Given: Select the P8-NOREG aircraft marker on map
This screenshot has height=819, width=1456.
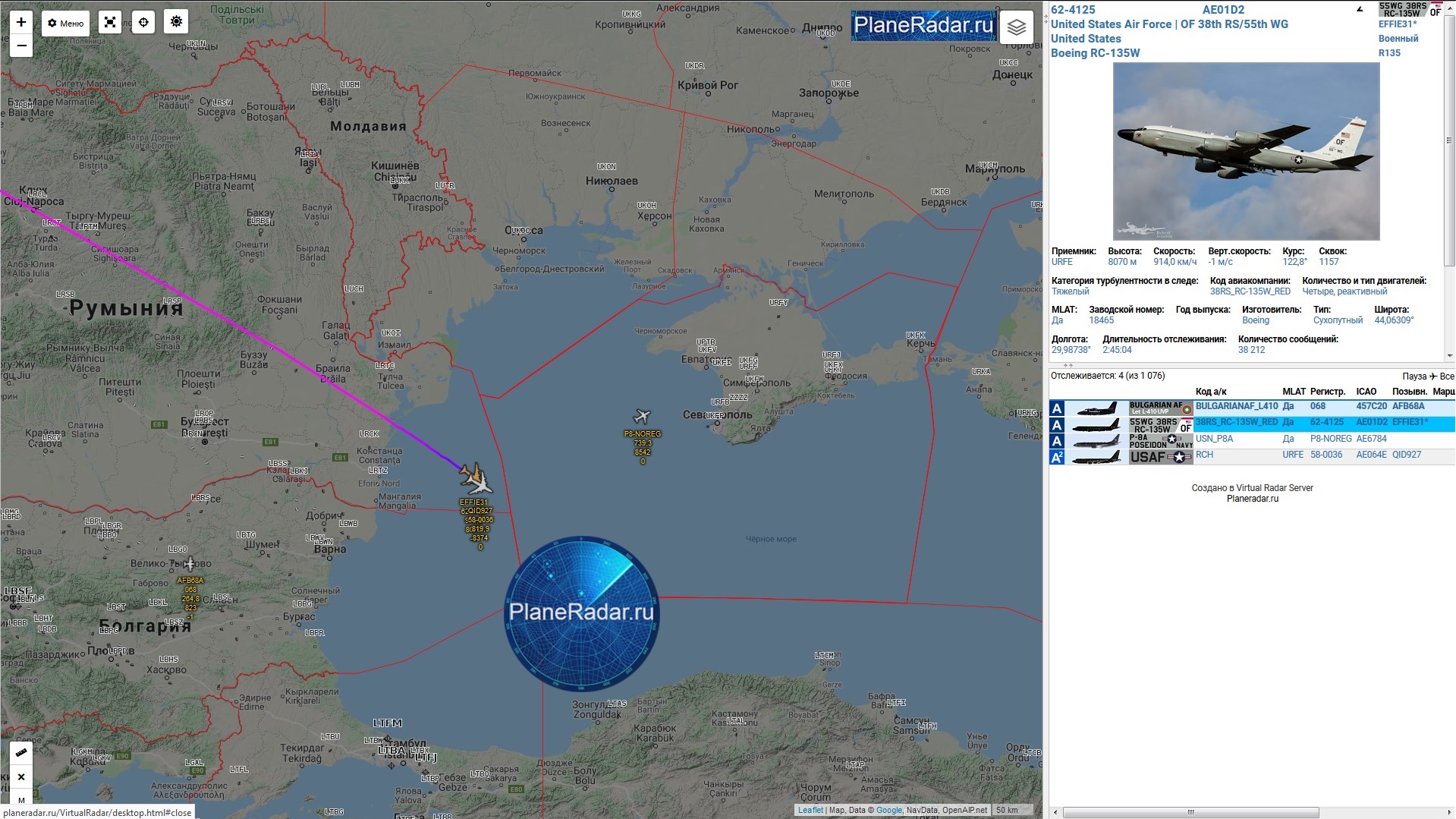Looking at the screenshot, I should (642, 416).
